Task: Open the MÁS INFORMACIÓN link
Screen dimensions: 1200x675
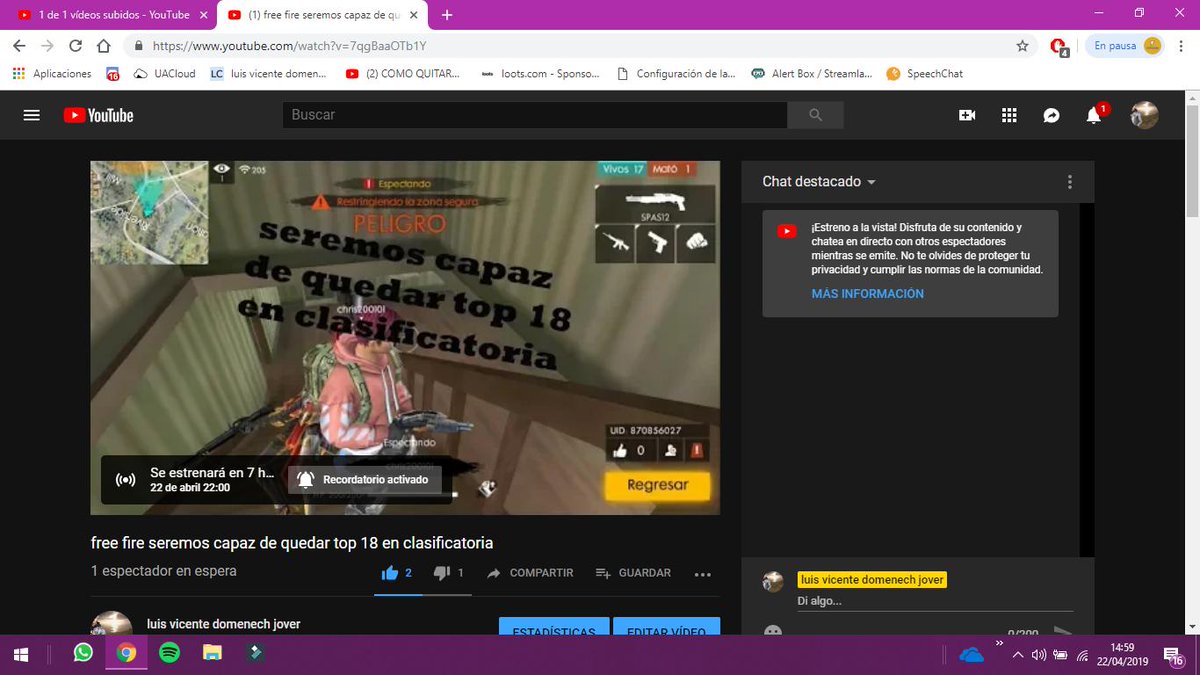Action: click(x=868, y=294)
